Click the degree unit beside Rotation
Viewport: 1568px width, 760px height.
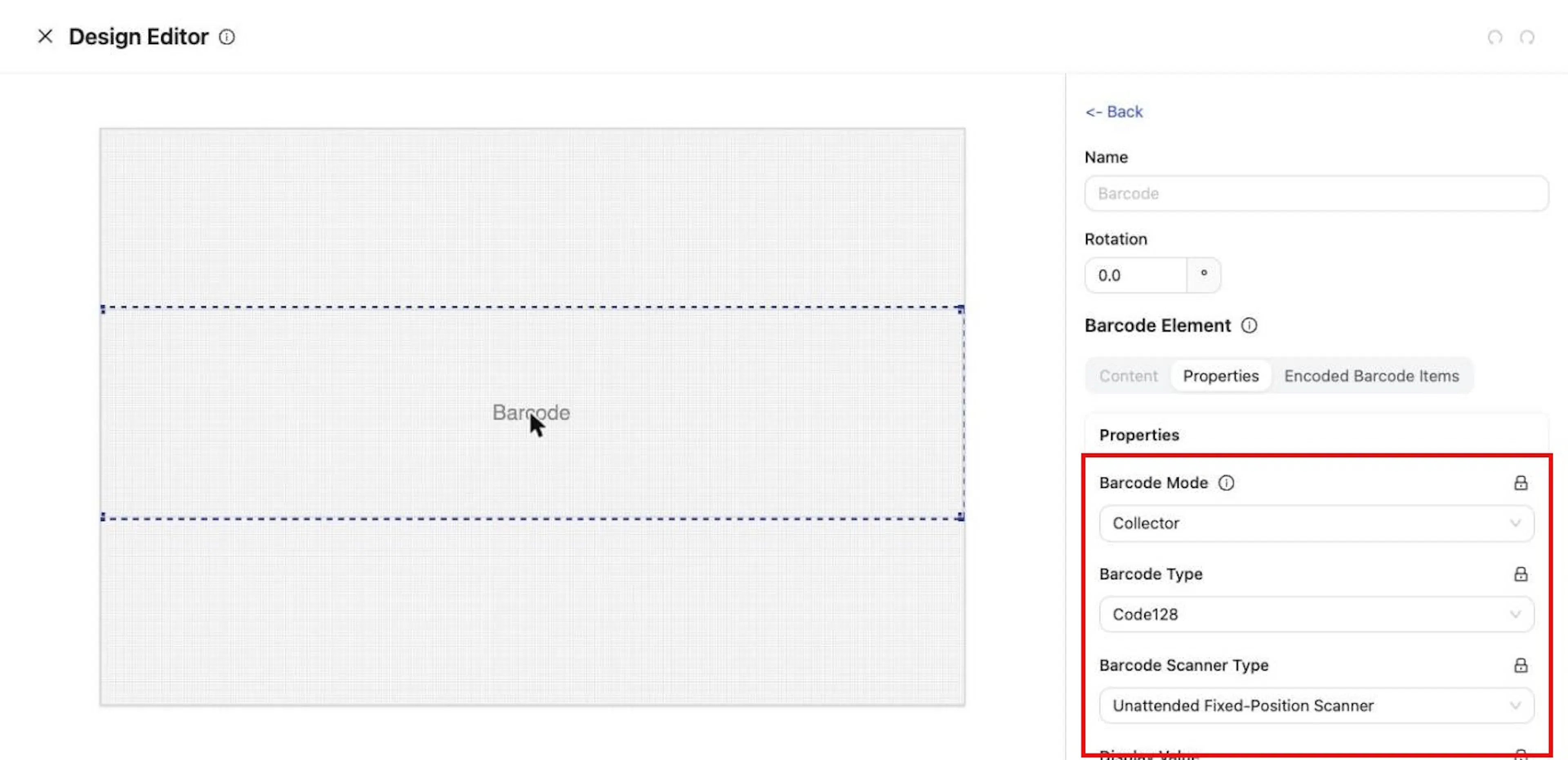tap(1203, 275)
